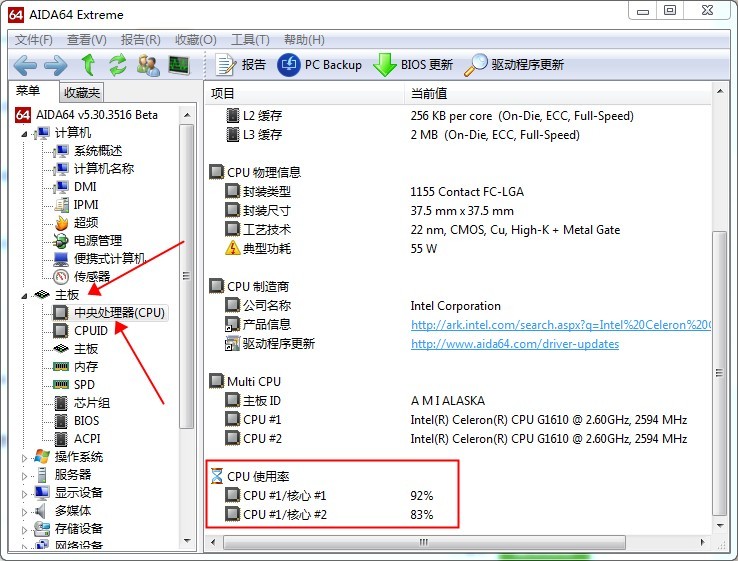Open the ark.intel.com product info link
This screenshot has width=738, height=561.
click(x=561, y=325)
